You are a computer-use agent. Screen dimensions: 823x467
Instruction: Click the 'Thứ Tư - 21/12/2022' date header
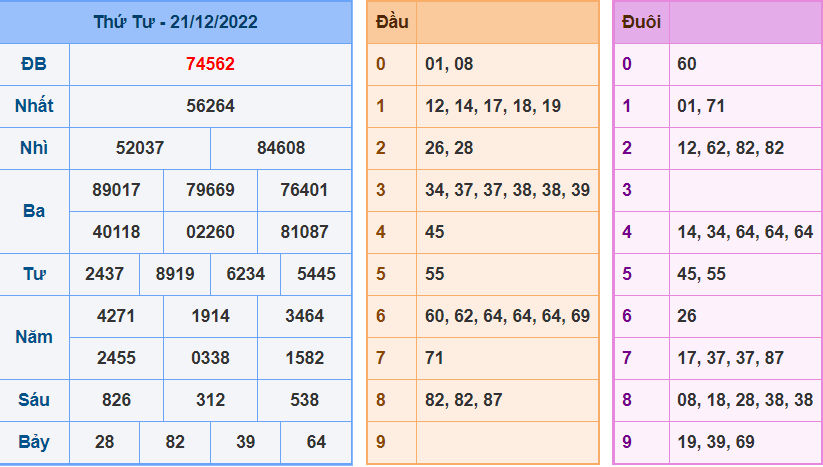(175, 22)
